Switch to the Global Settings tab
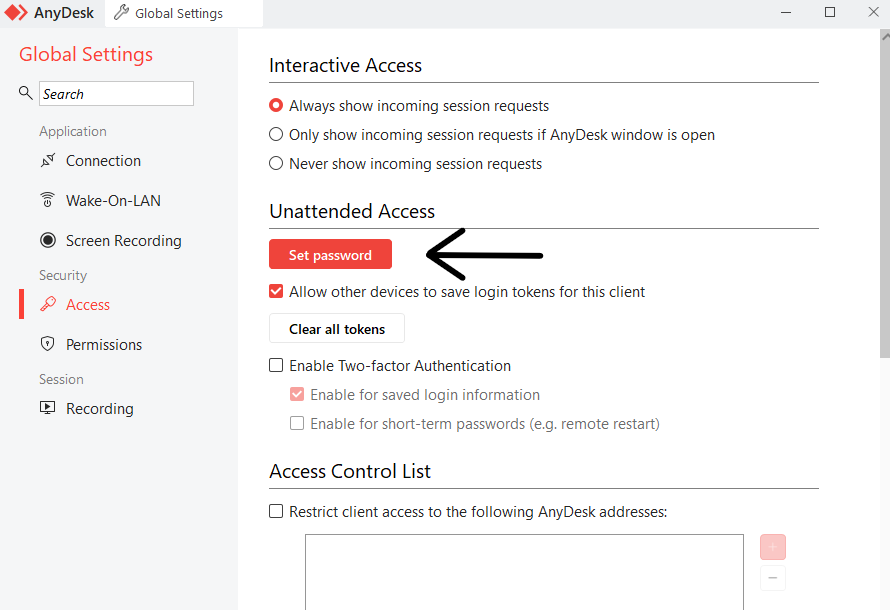 (184, 13)
